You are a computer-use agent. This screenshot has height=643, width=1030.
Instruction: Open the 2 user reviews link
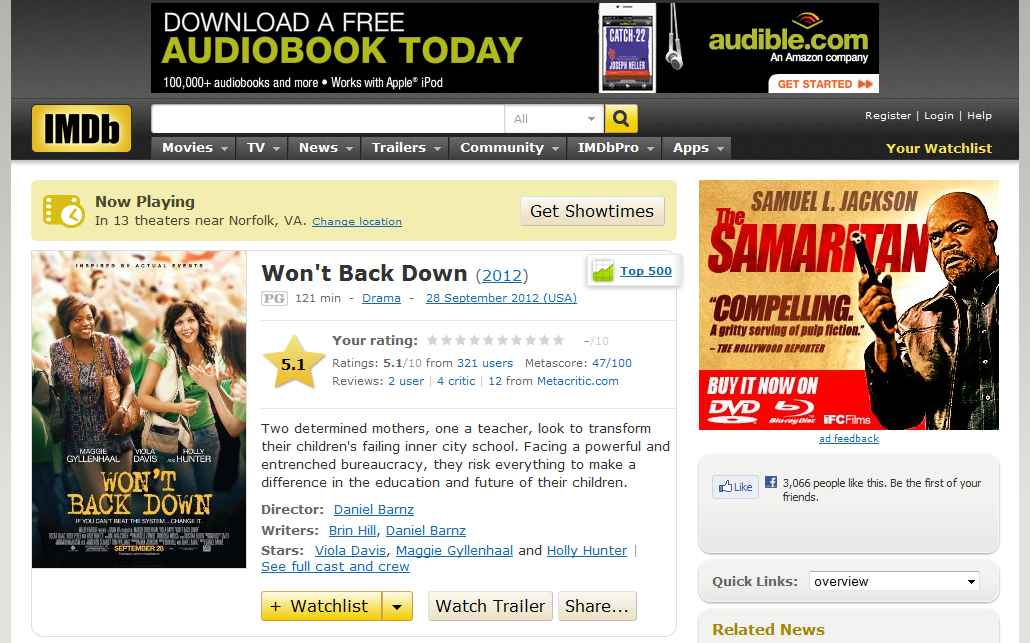click(406, 381)
